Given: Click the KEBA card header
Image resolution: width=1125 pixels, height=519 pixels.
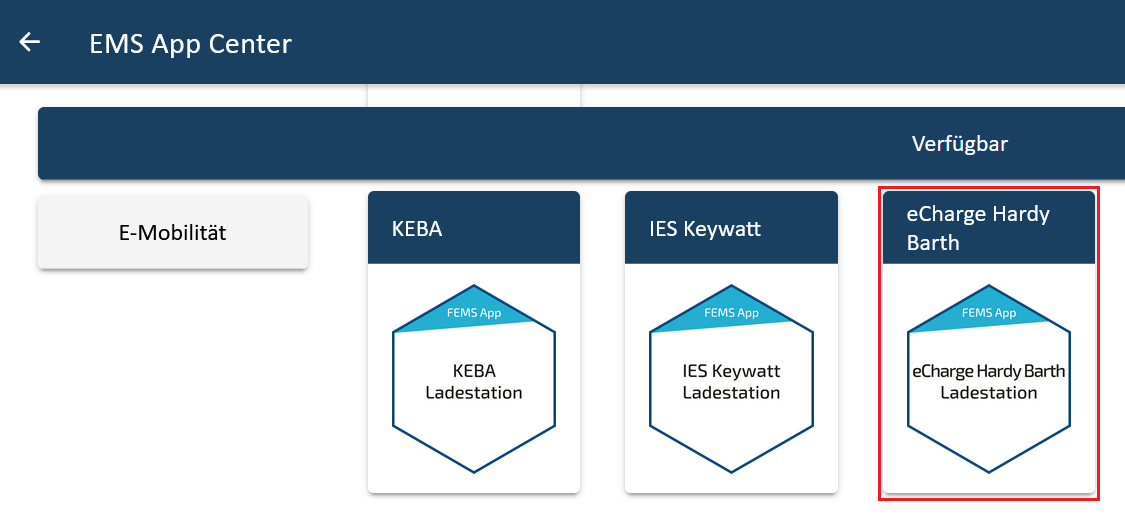Looking at the screenshot, I should (x=474, y=228).
